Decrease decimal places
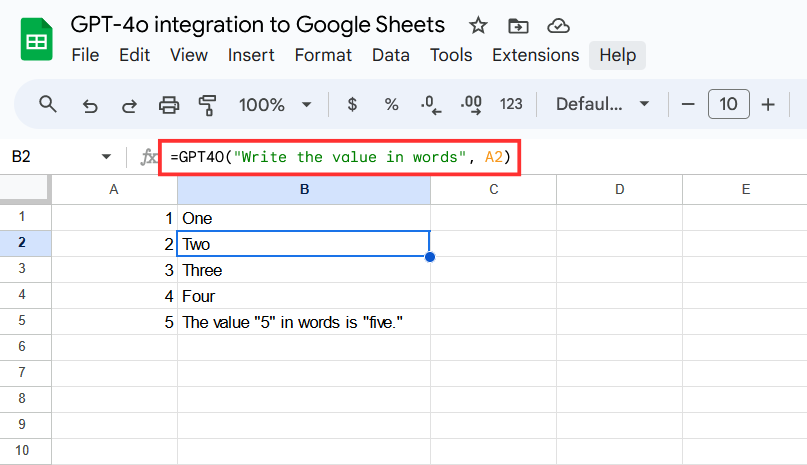 tap(431, 105)
